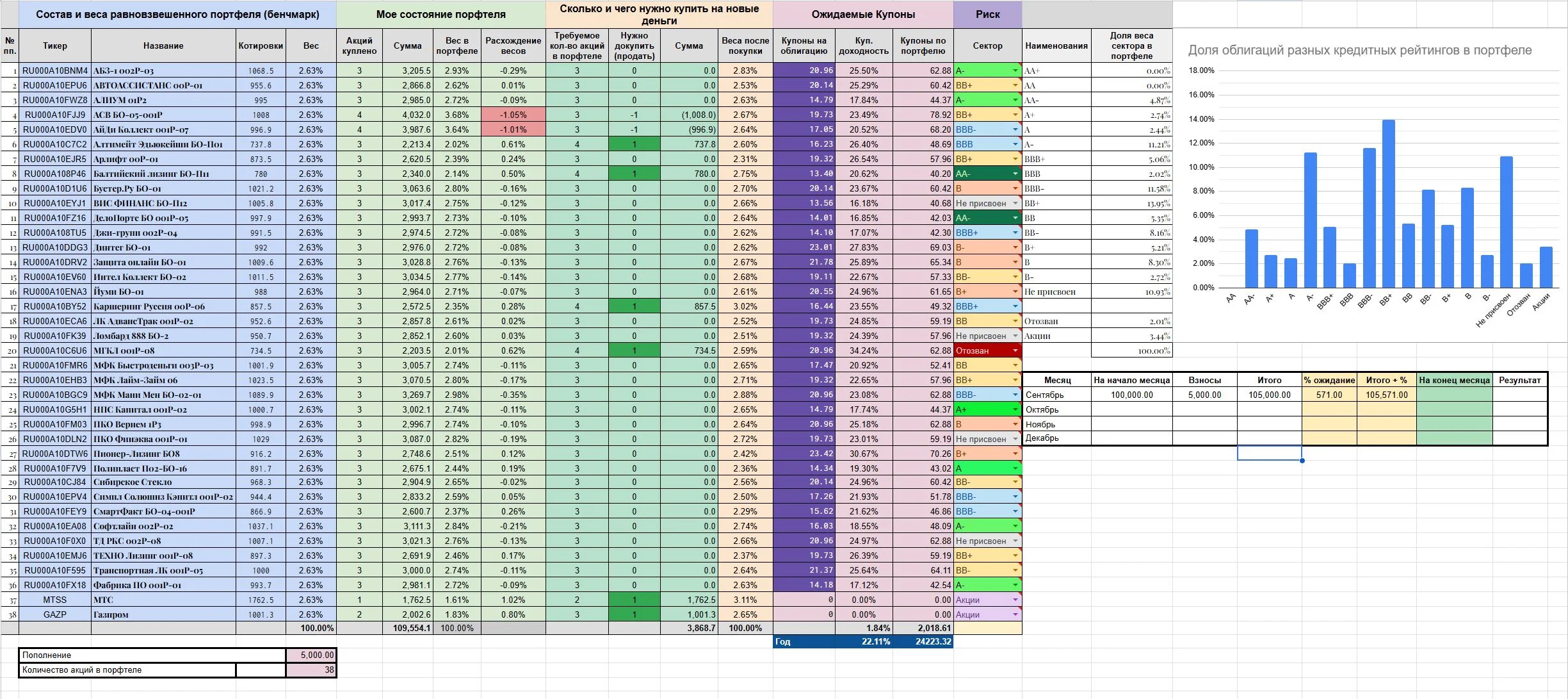Click the MTSS ticker cell
The image size is (1568, 699).
[x=55, y=600]
